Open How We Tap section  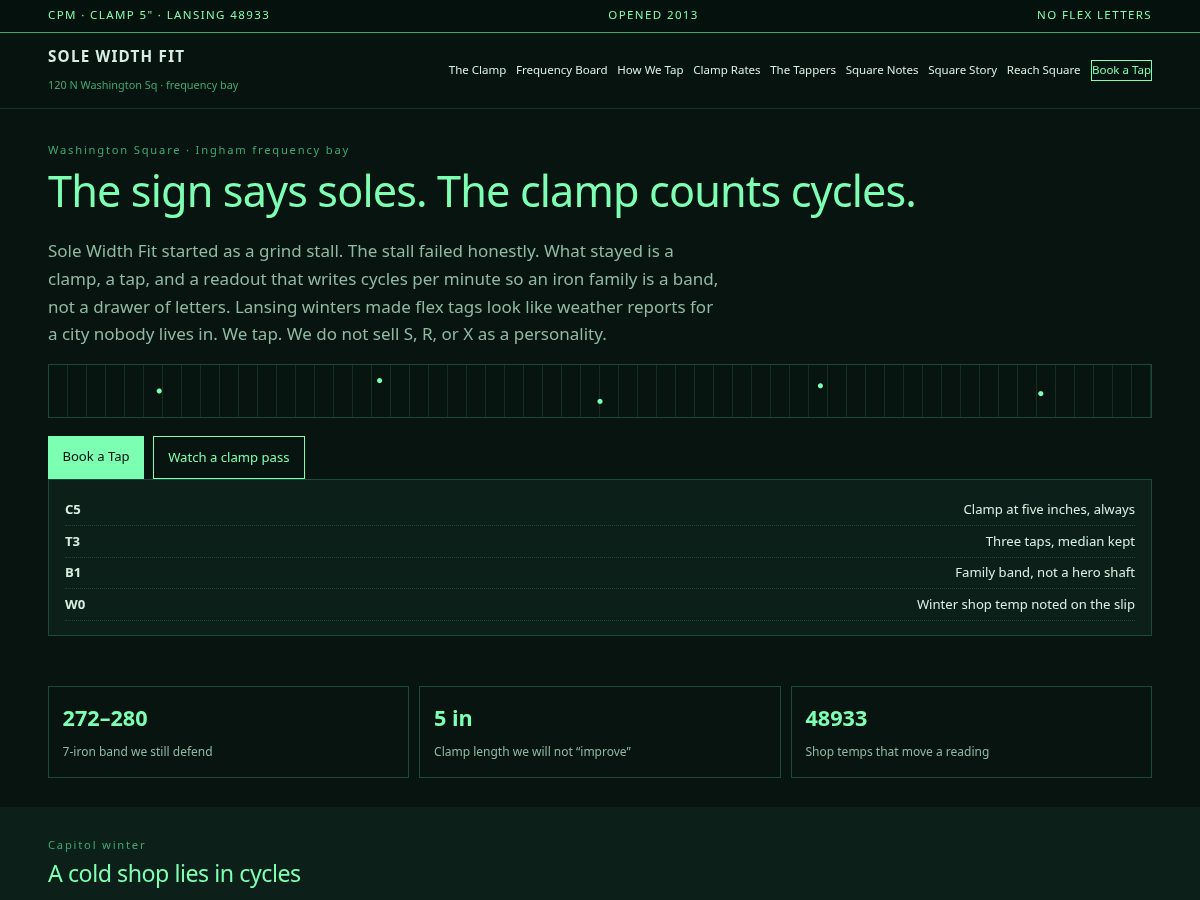650,70
